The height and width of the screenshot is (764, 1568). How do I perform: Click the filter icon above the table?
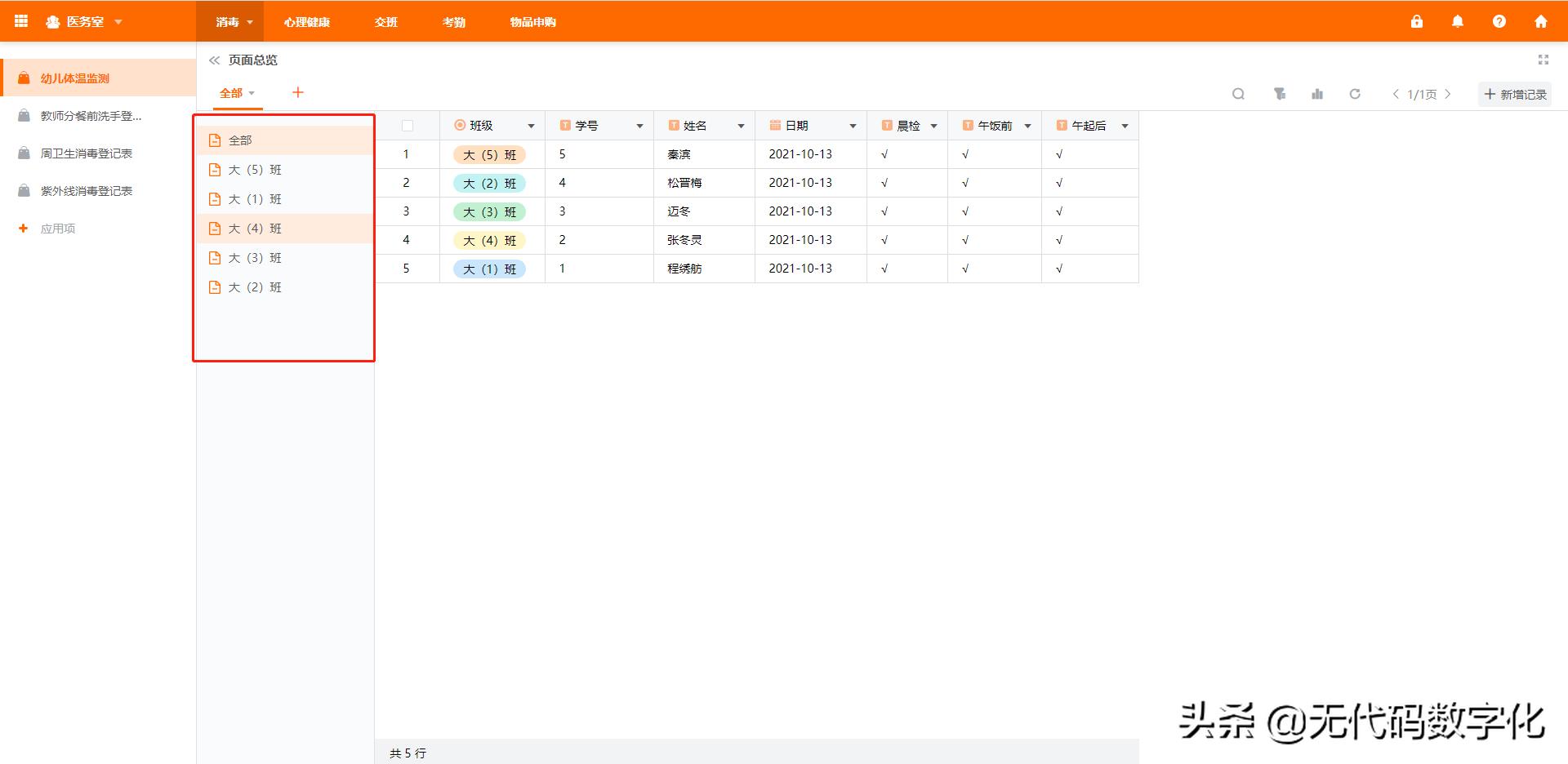pyautogui.click(x=1279, y=94)
